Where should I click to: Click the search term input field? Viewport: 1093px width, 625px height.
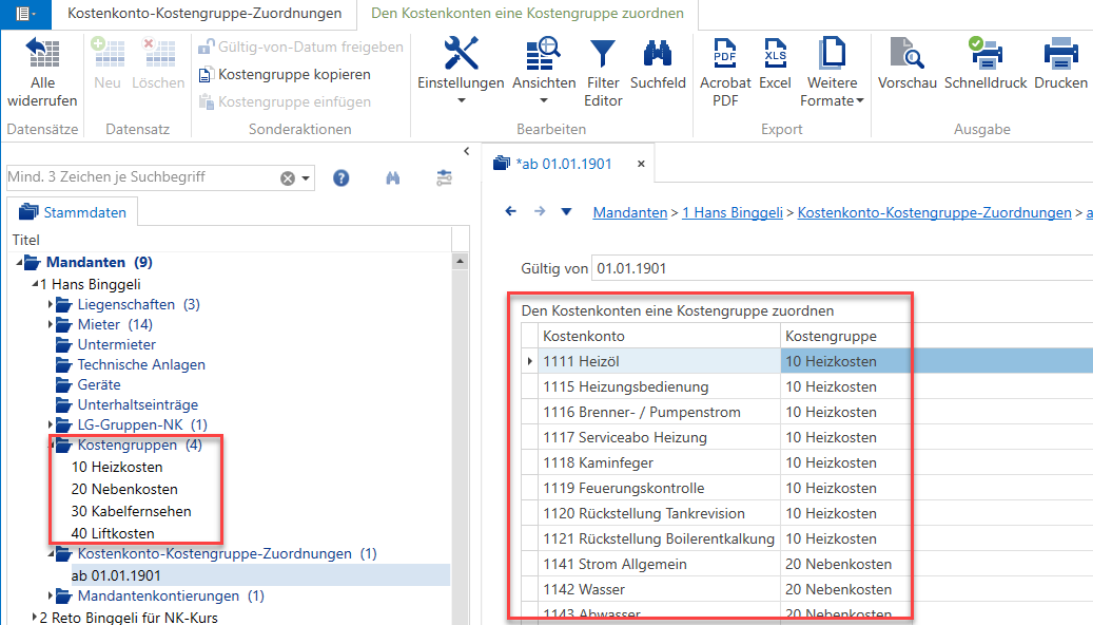(142, 177)
